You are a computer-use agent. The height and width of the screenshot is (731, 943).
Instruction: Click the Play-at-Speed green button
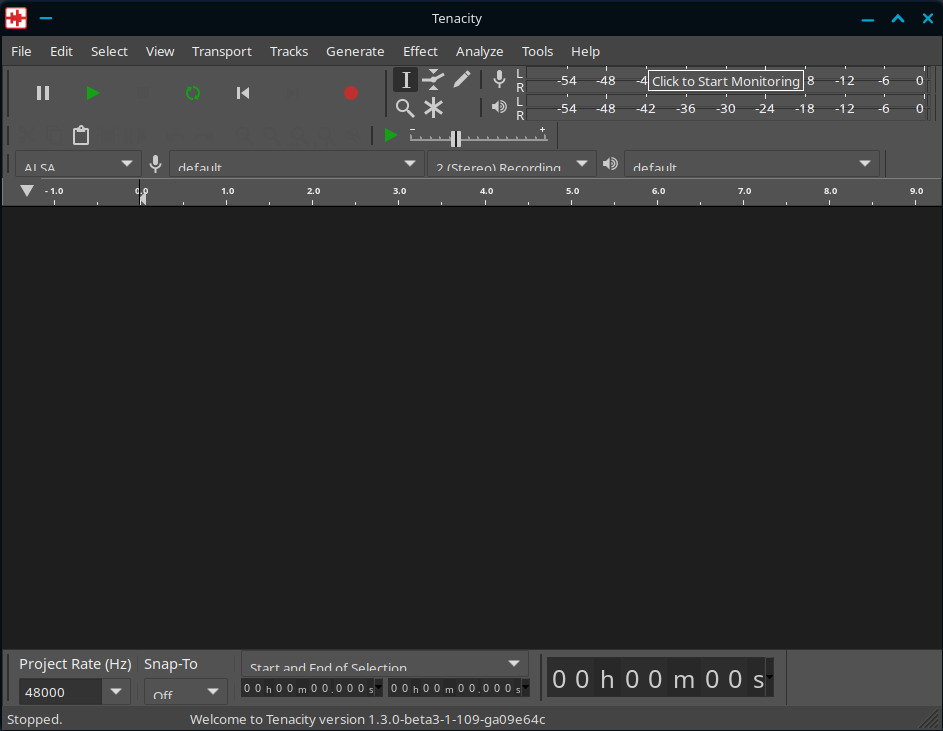click(391, 135)
